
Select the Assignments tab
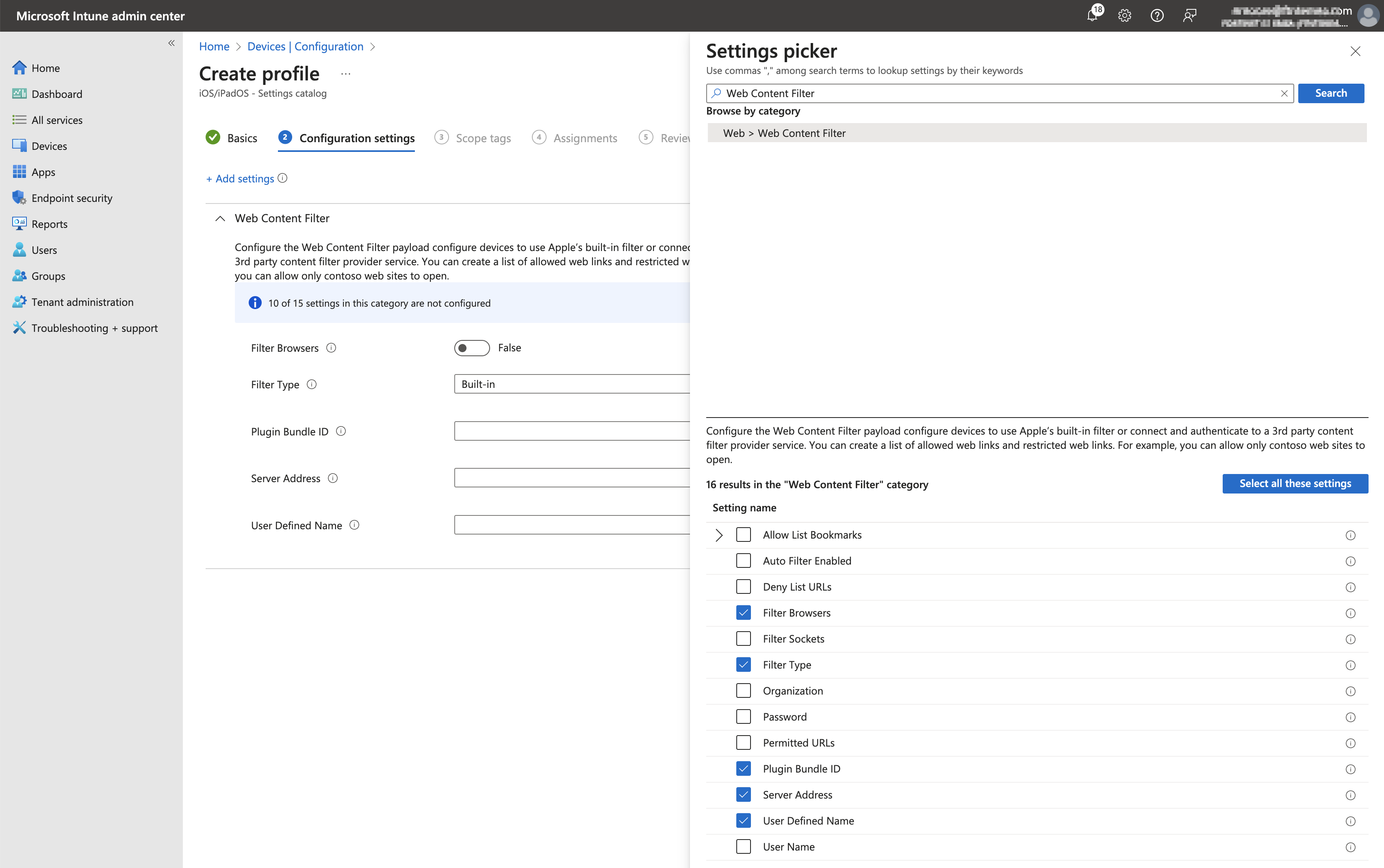585,138
